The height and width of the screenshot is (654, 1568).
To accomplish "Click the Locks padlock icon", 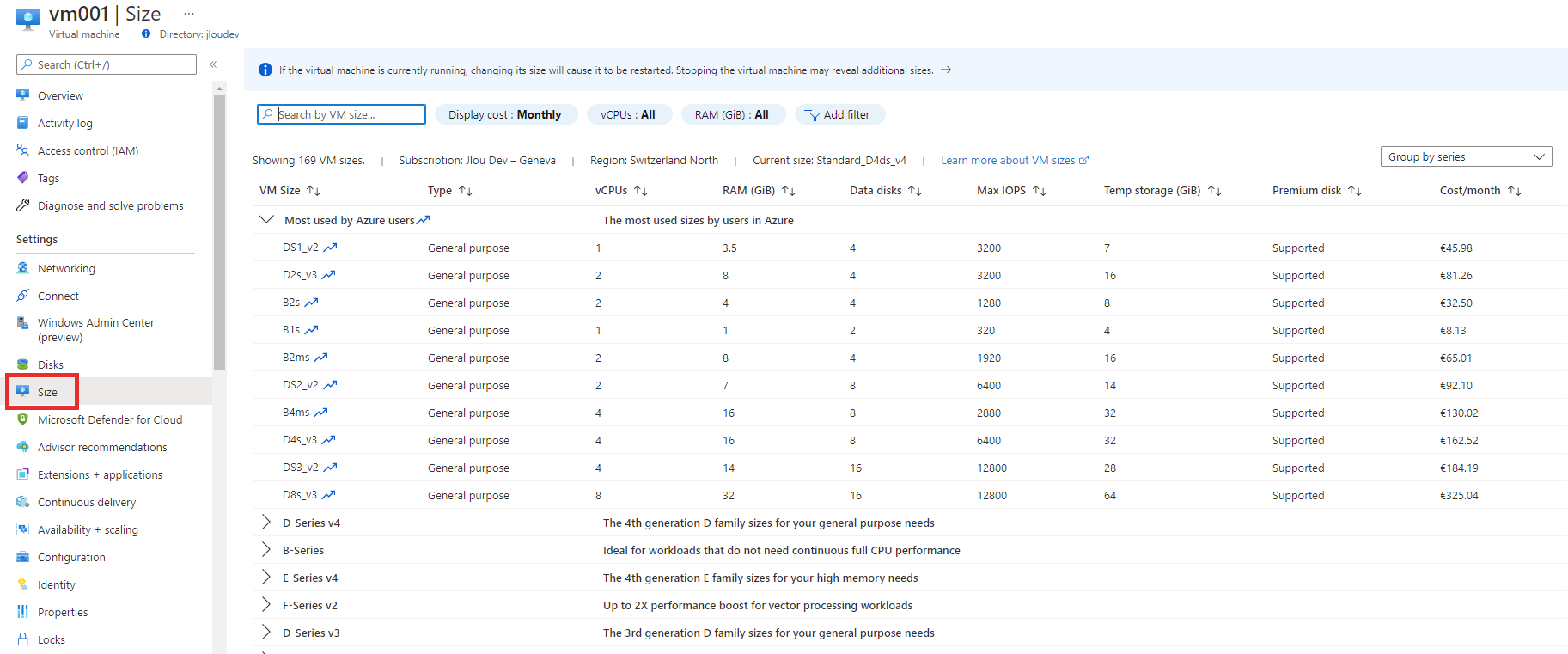I will 23,639.
